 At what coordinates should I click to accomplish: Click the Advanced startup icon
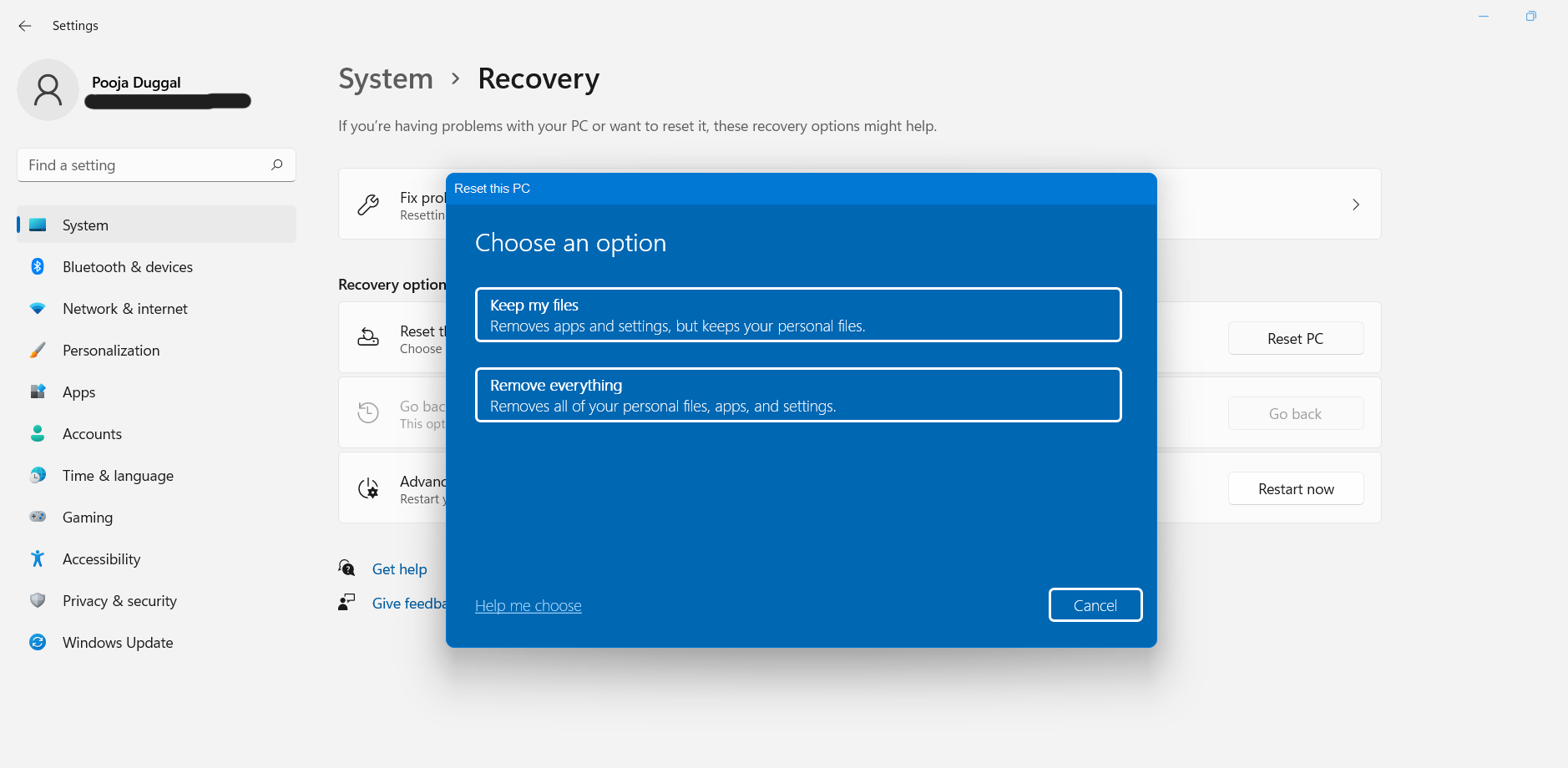(x=368, y=488)
